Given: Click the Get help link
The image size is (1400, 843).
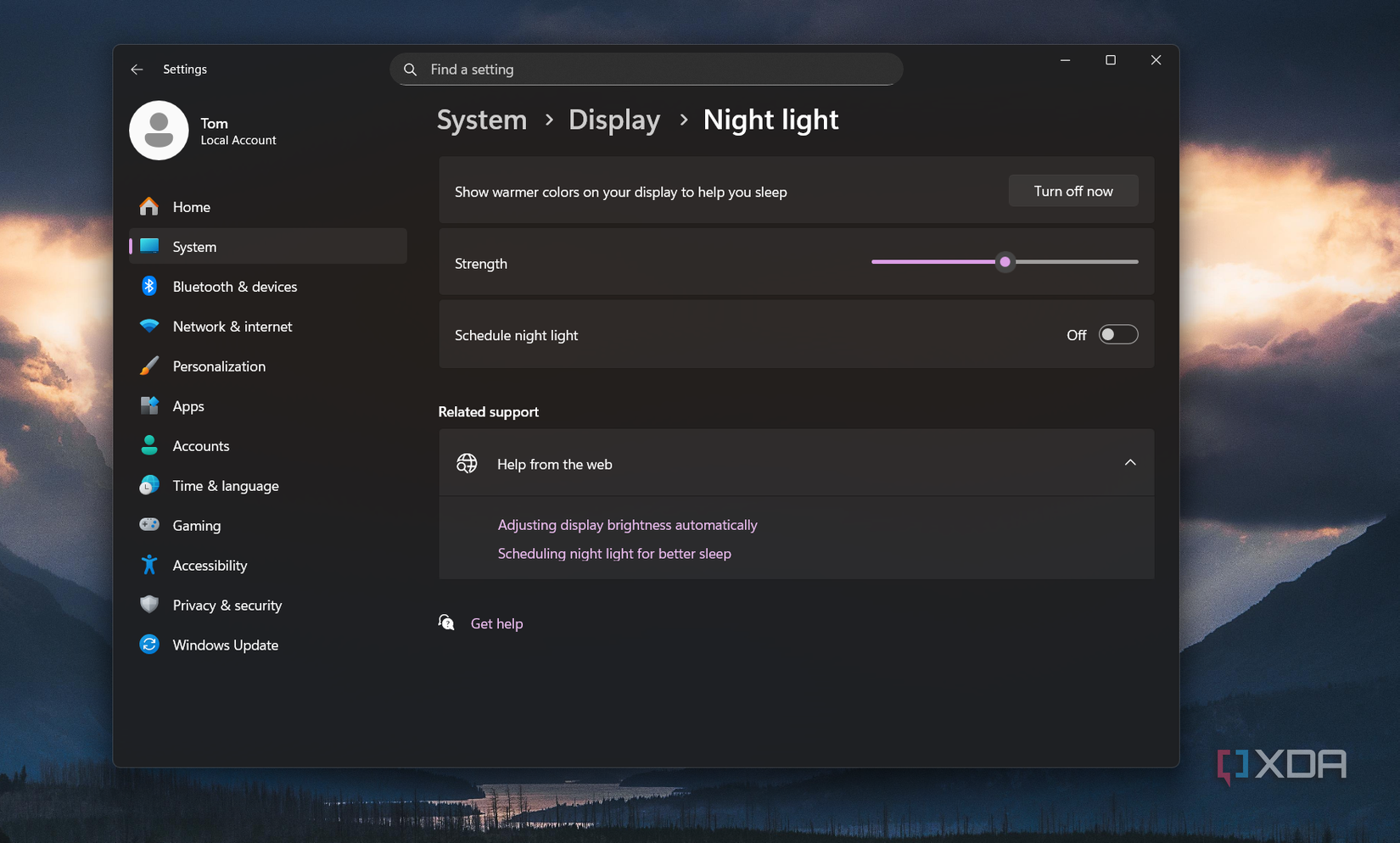Looking at the screenshot, I should coord(496,623).
